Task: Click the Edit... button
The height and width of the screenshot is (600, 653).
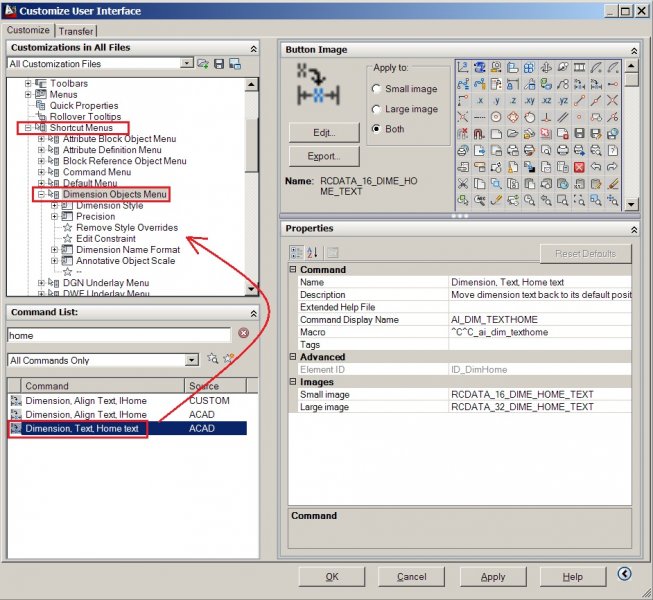Action: coord(324,133)
